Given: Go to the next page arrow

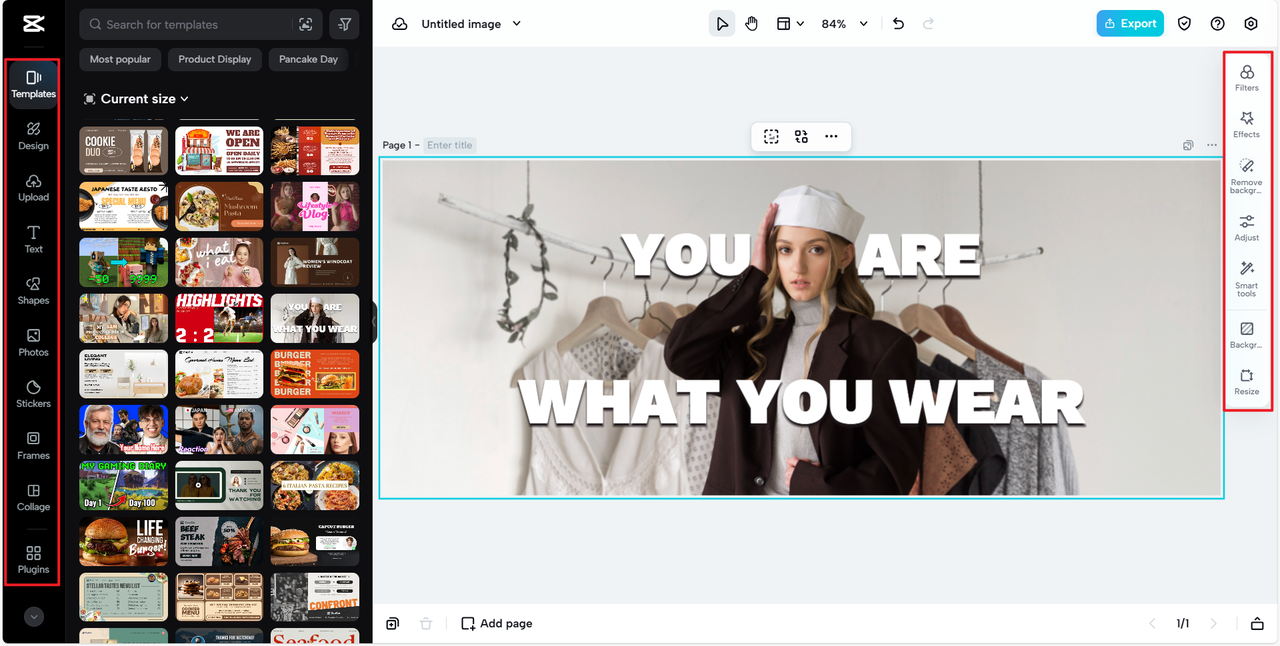Looking at the screenshot, I should [1214, 623].
